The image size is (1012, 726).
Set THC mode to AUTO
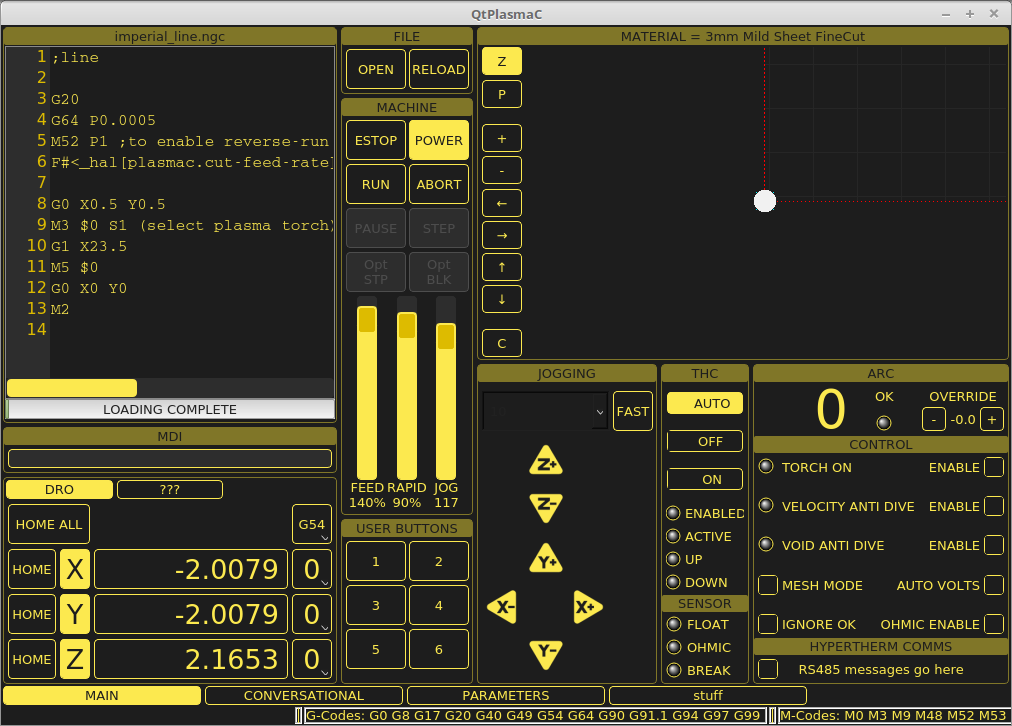click(x=705, y=403)
